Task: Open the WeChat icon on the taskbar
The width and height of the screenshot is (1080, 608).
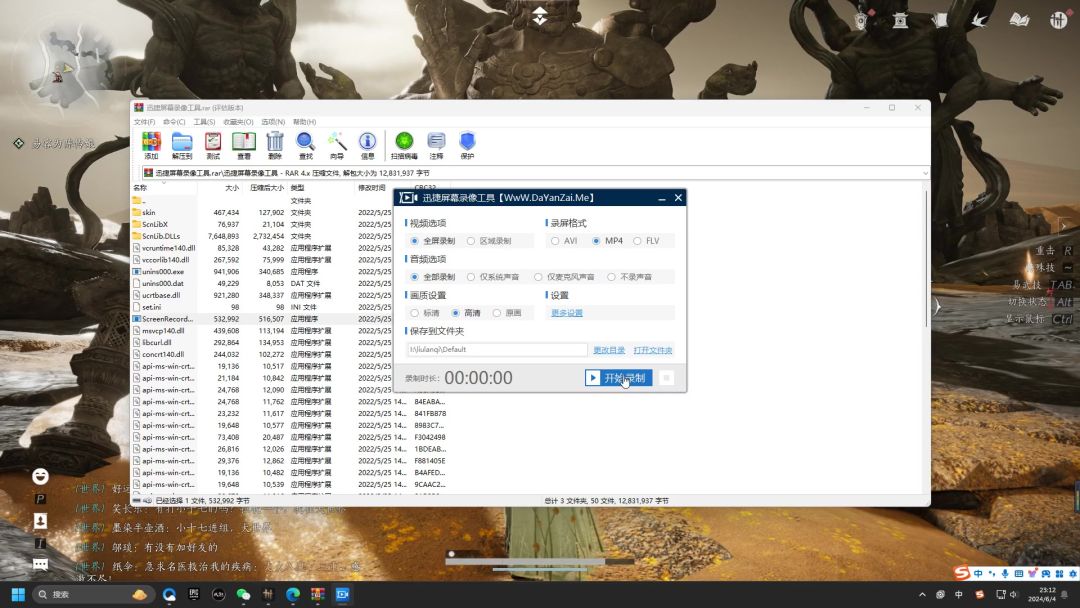Action: coord(243,594)
